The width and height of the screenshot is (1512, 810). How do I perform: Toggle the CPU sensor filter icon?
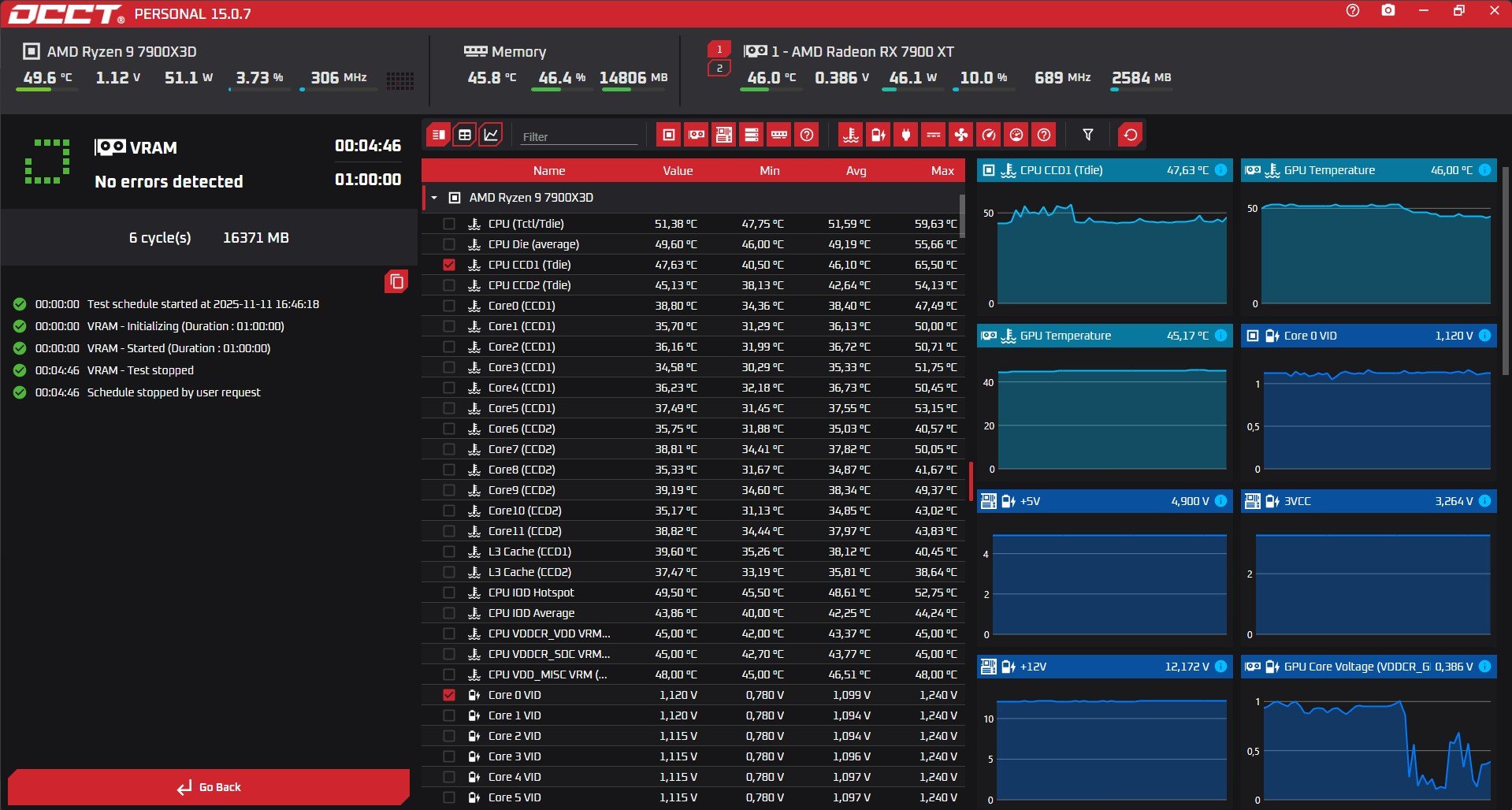669,135
